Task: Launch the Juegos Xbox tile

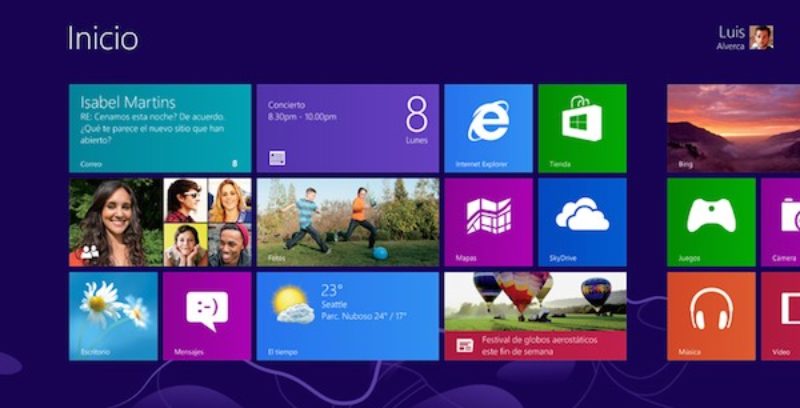Action: click(711, 222)
